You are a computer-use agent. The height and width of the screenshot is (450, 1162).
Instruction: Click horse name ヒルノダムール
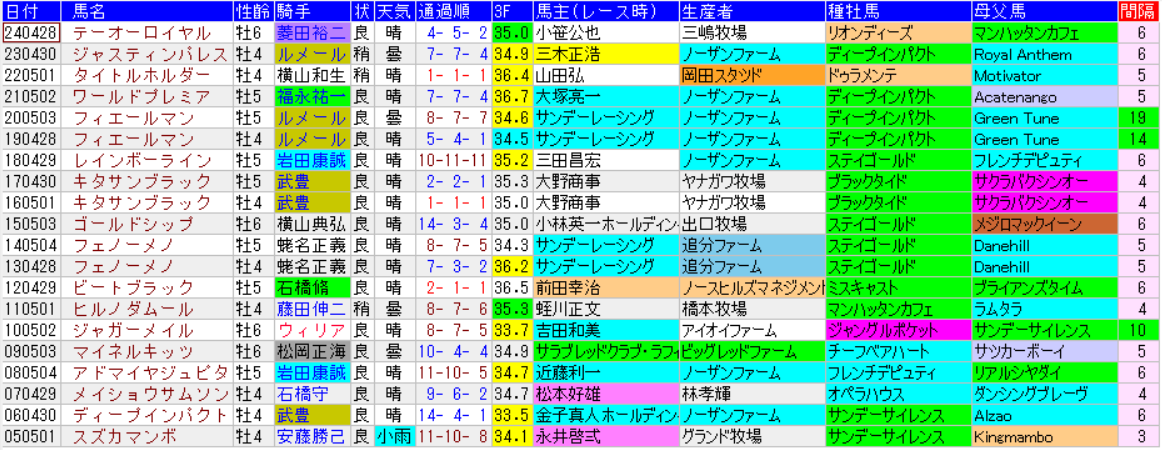(x=131, y=309)
